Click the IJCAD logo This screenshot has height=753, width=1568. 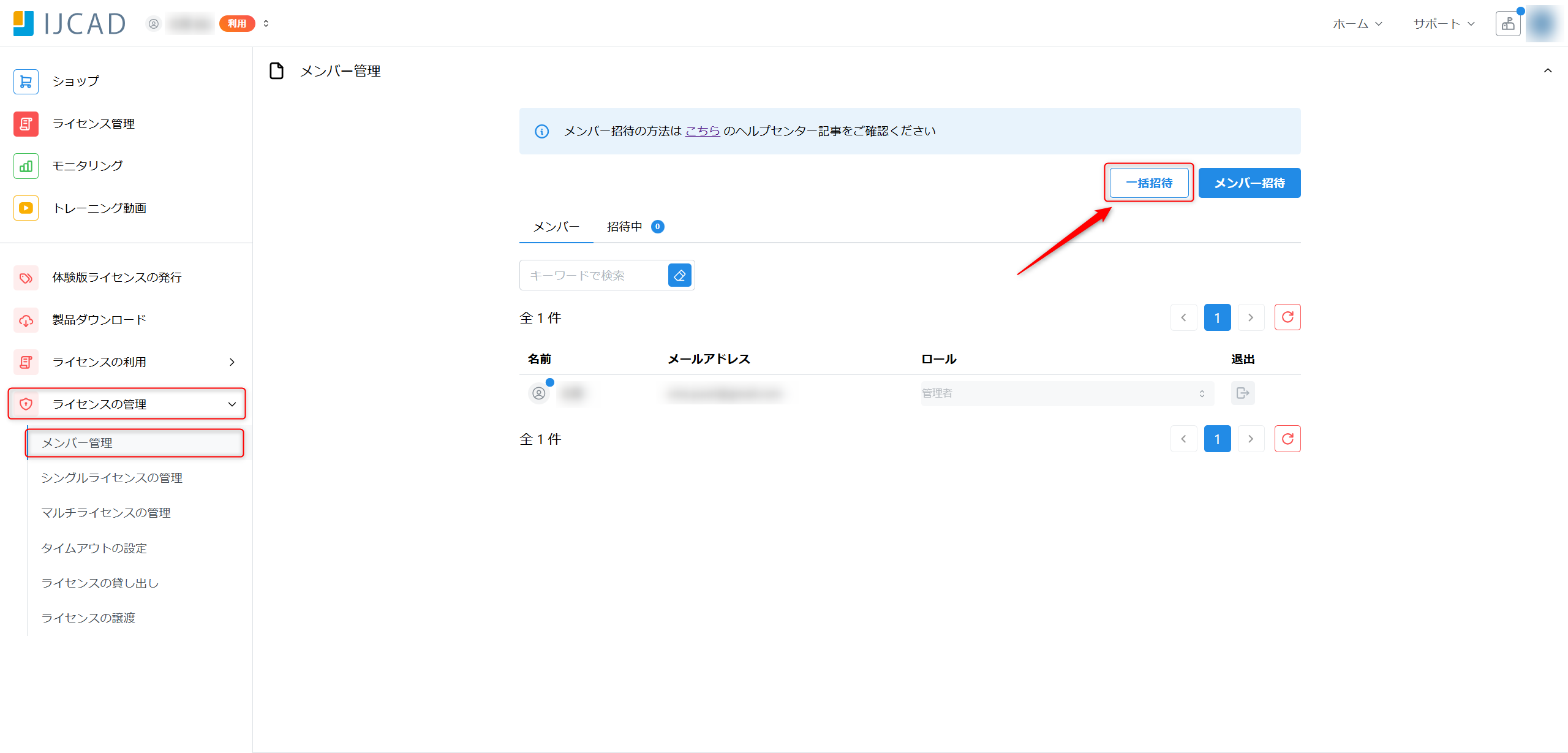(x=69, y=23)
